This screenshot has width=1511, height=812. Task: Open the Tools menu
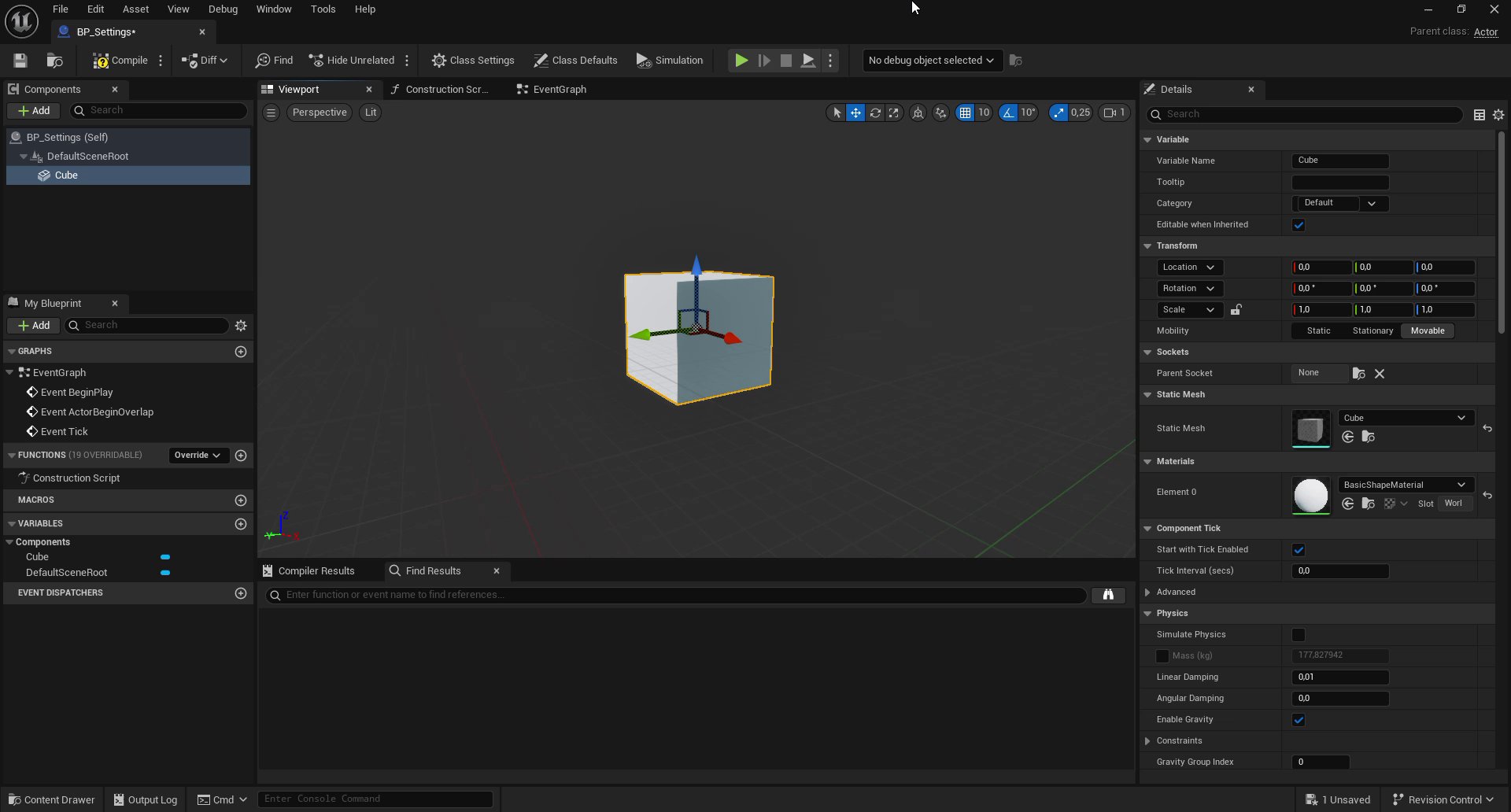click(x=323, y=9)
